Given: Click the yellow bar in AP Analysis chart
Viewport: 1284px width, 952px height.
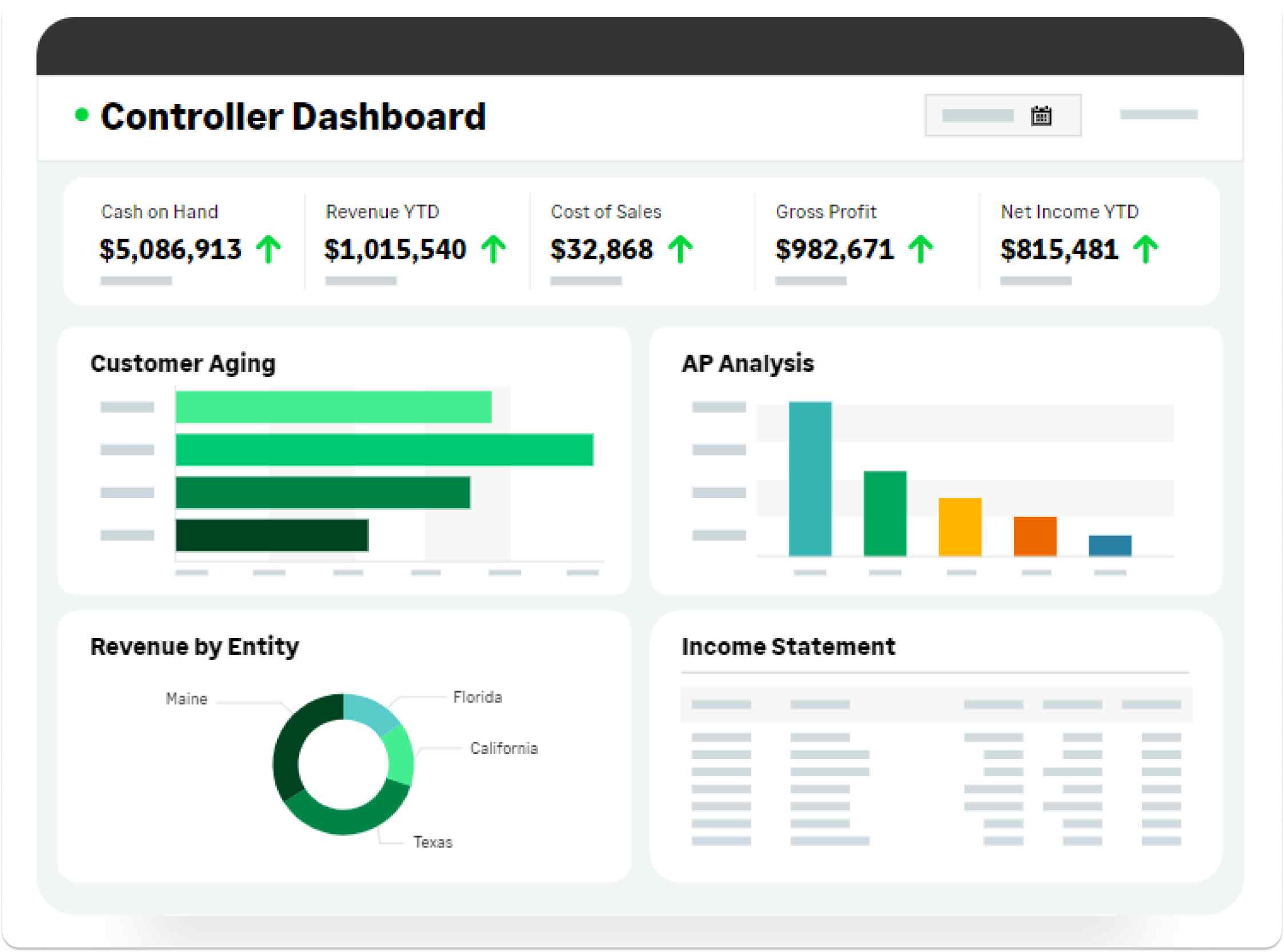Looking at the screenshot, I should pos(960,527).
